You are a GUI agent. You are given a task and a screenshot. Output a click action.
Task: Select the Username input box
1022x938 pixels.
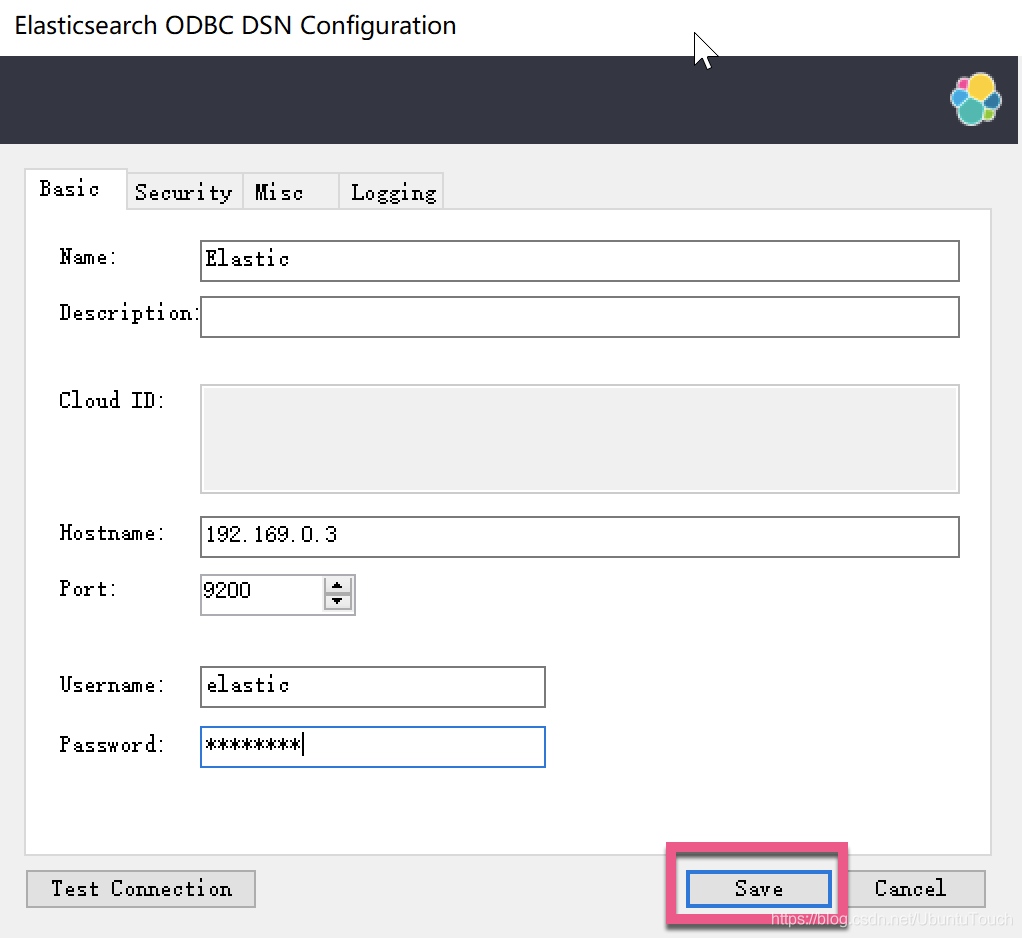(372, 686)
